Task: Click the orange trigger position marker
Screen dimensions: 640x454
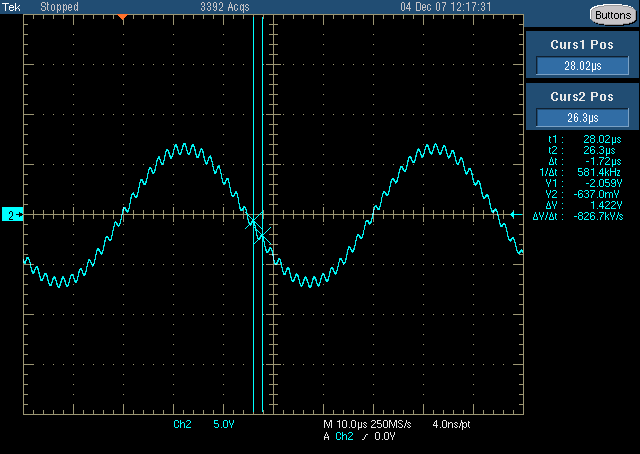Action: (122, 17)
